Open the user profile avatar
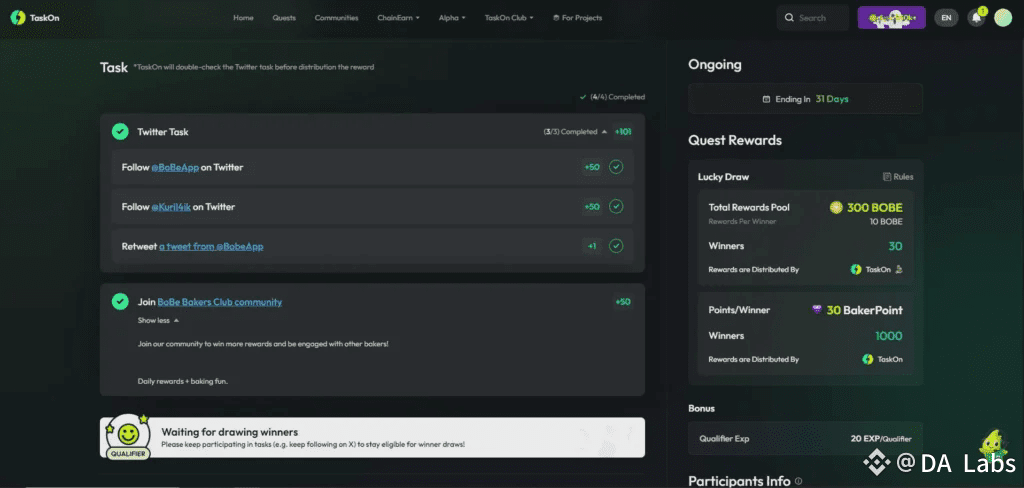1024x488 pixels. click(x=1002, y=18)
